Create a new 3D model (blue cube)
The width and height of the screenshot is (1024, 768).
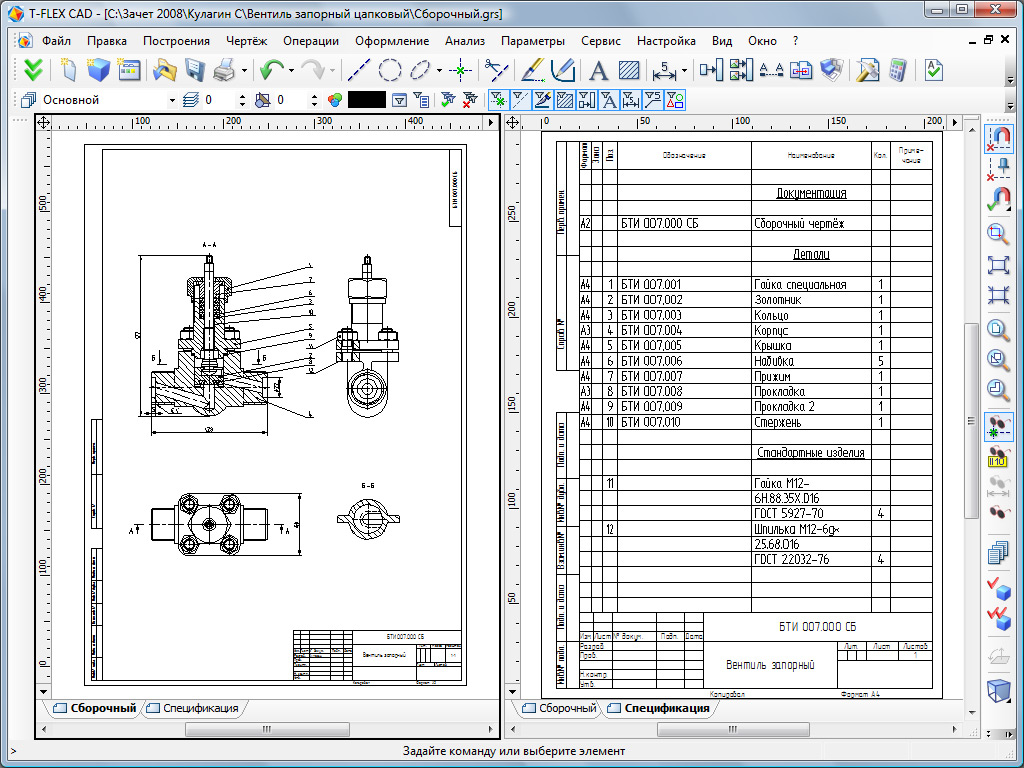(98, 70)
